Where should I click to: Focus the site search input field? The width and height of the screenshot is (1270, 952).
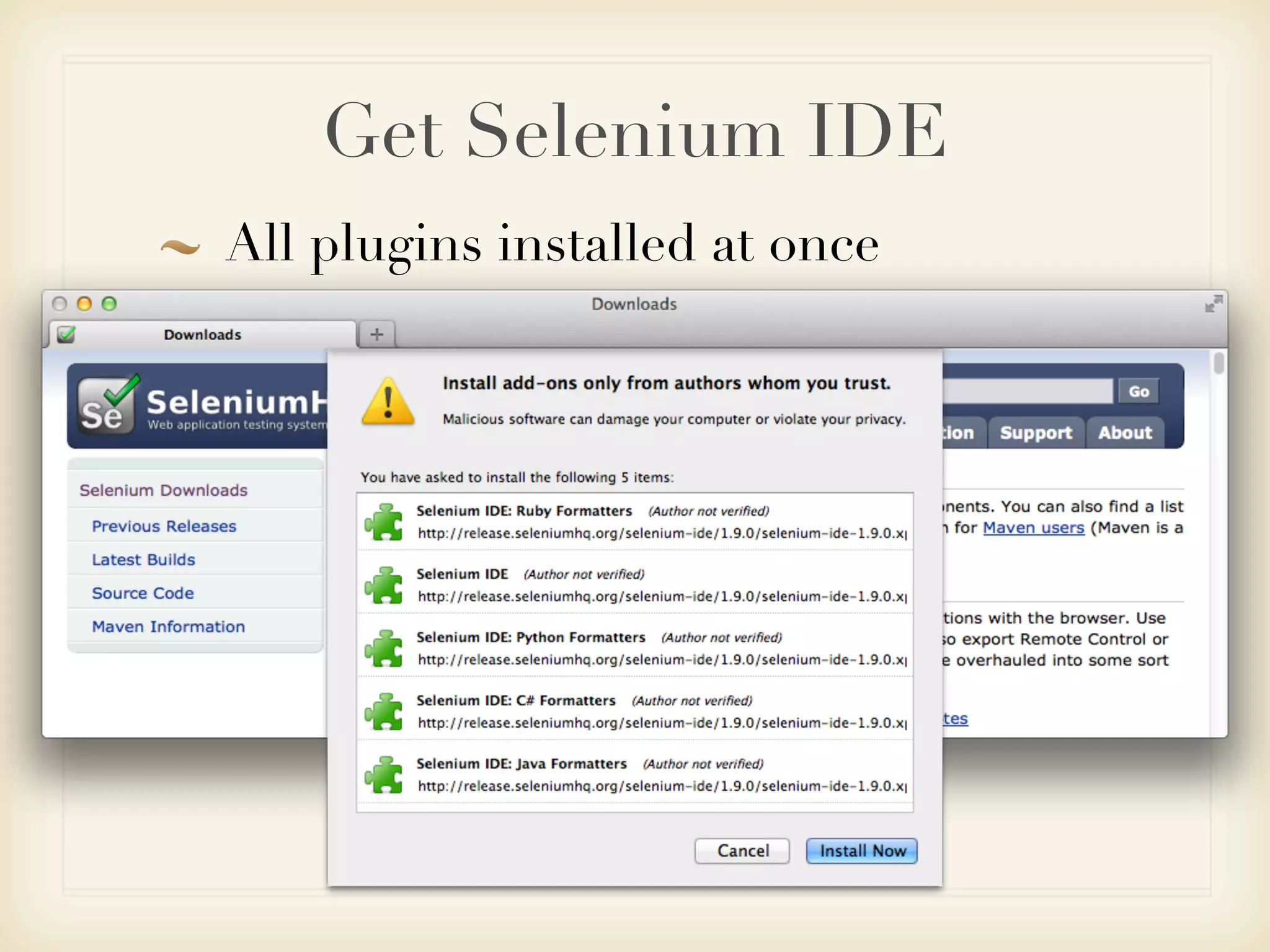1028,392
